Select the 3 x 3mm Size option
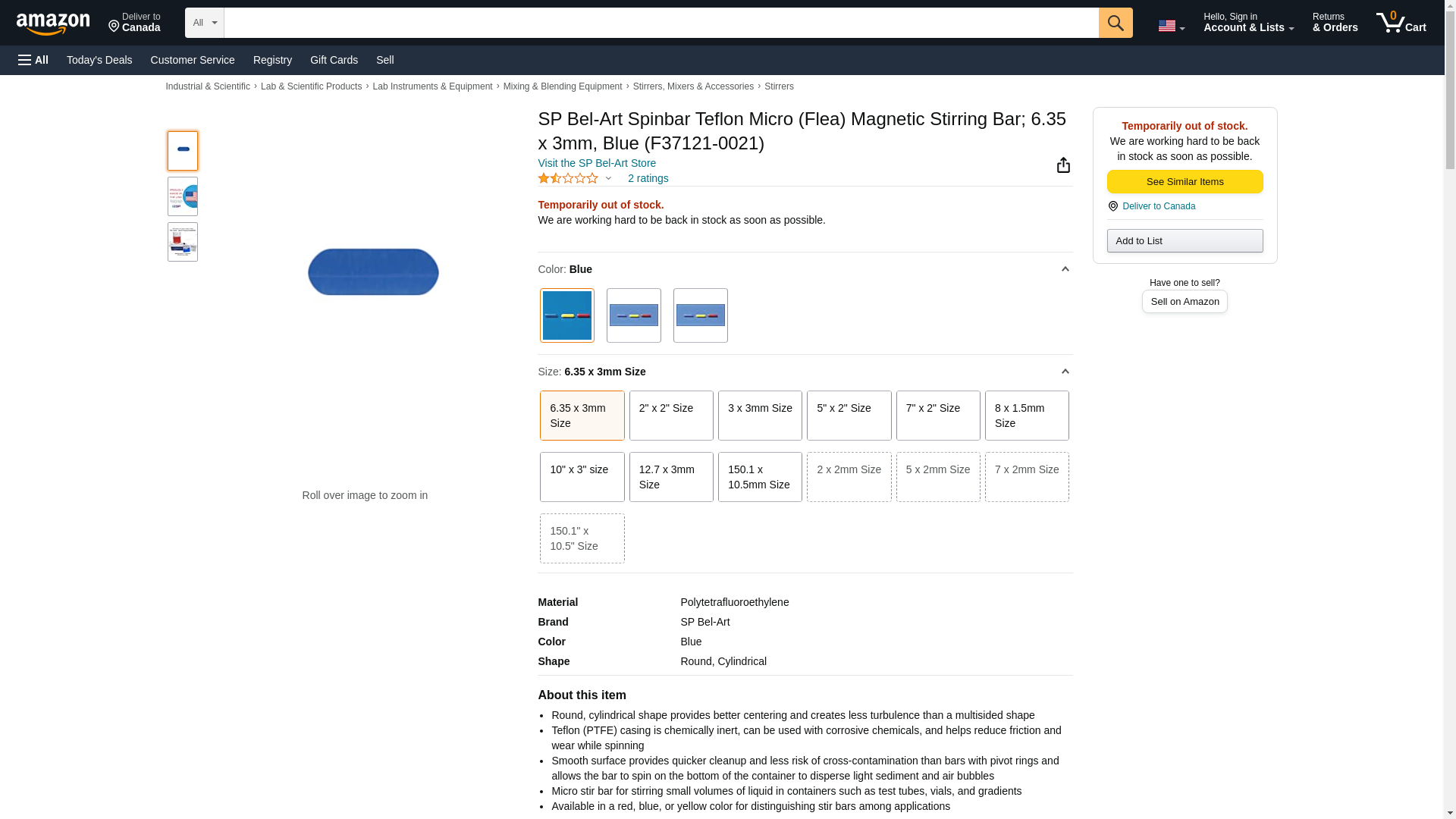The width and height of the screenshot is (1456, 819). 759,416
